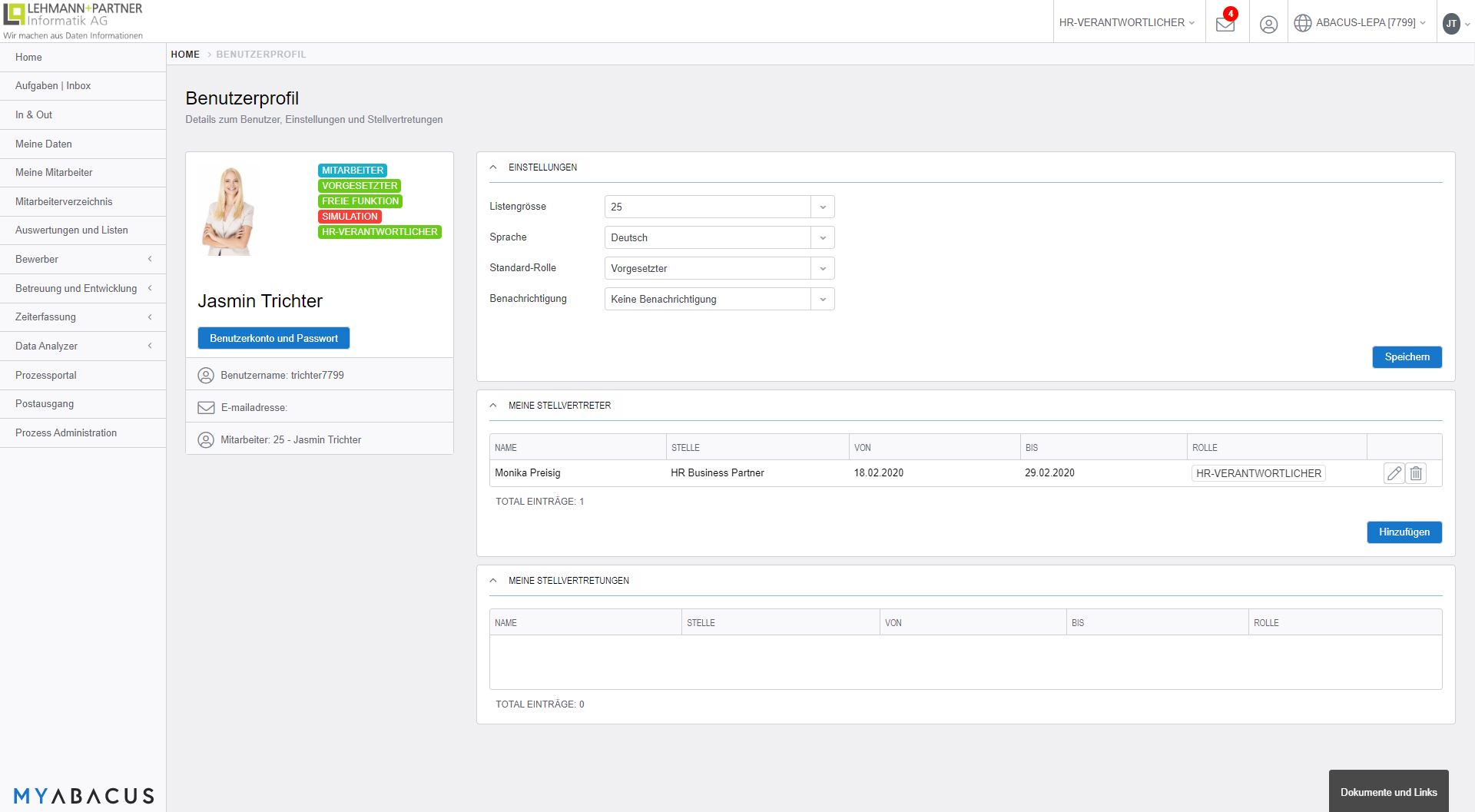Expand the Zeiterfassung sidebar menu
This screenshot has width=1475, height=812.
click(83, 317)
